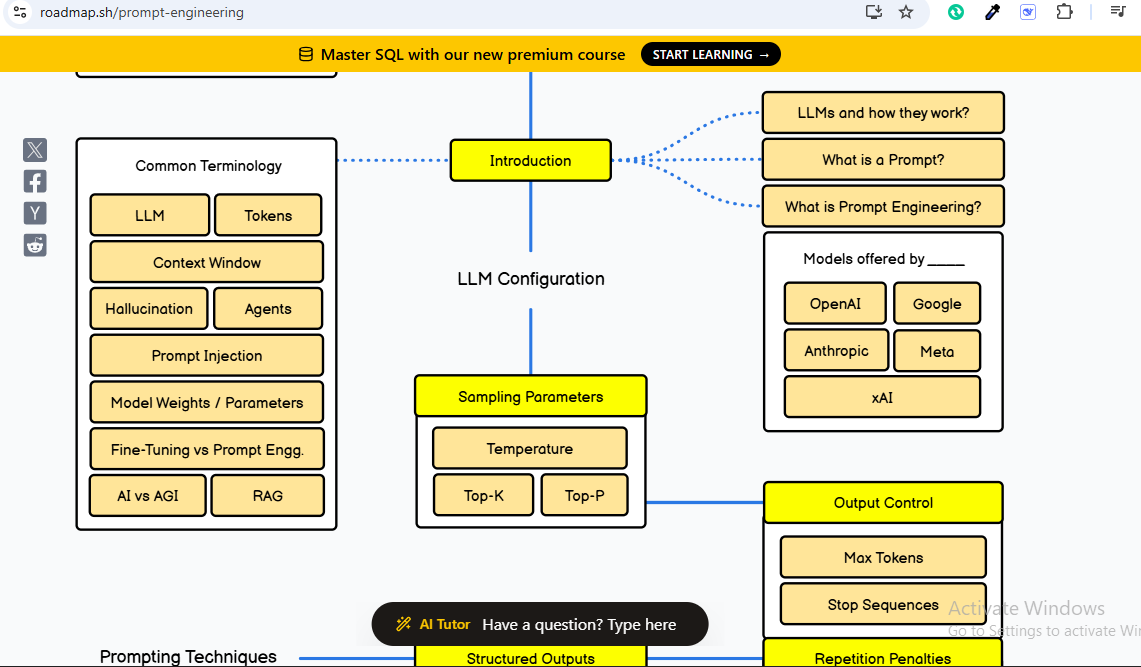Open the LLMs and how they work? node
Screen dimensions: 1141x667
click(x=883, y=113)
